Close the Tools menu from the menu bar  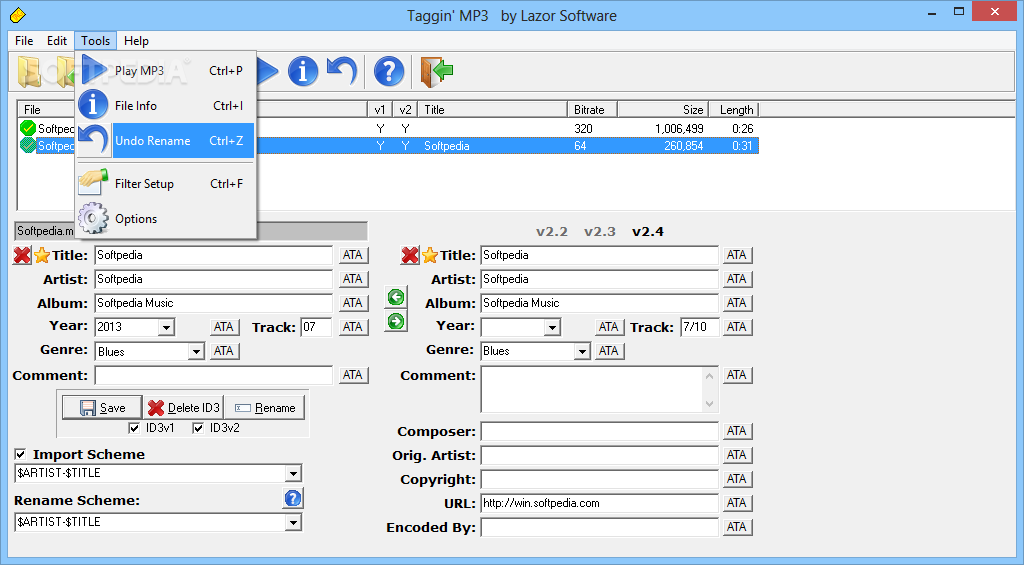pyautogui.click(x=95, y=40)
